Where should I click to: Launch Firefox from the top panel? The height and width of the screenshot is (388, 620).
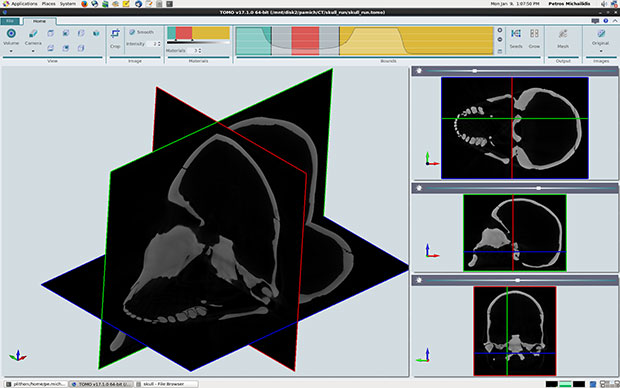84,4
